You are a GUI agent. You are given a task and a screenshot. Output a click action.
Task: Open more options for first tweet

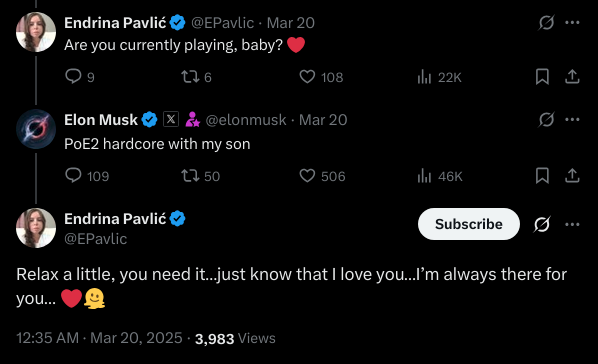(x=572, y=23)
